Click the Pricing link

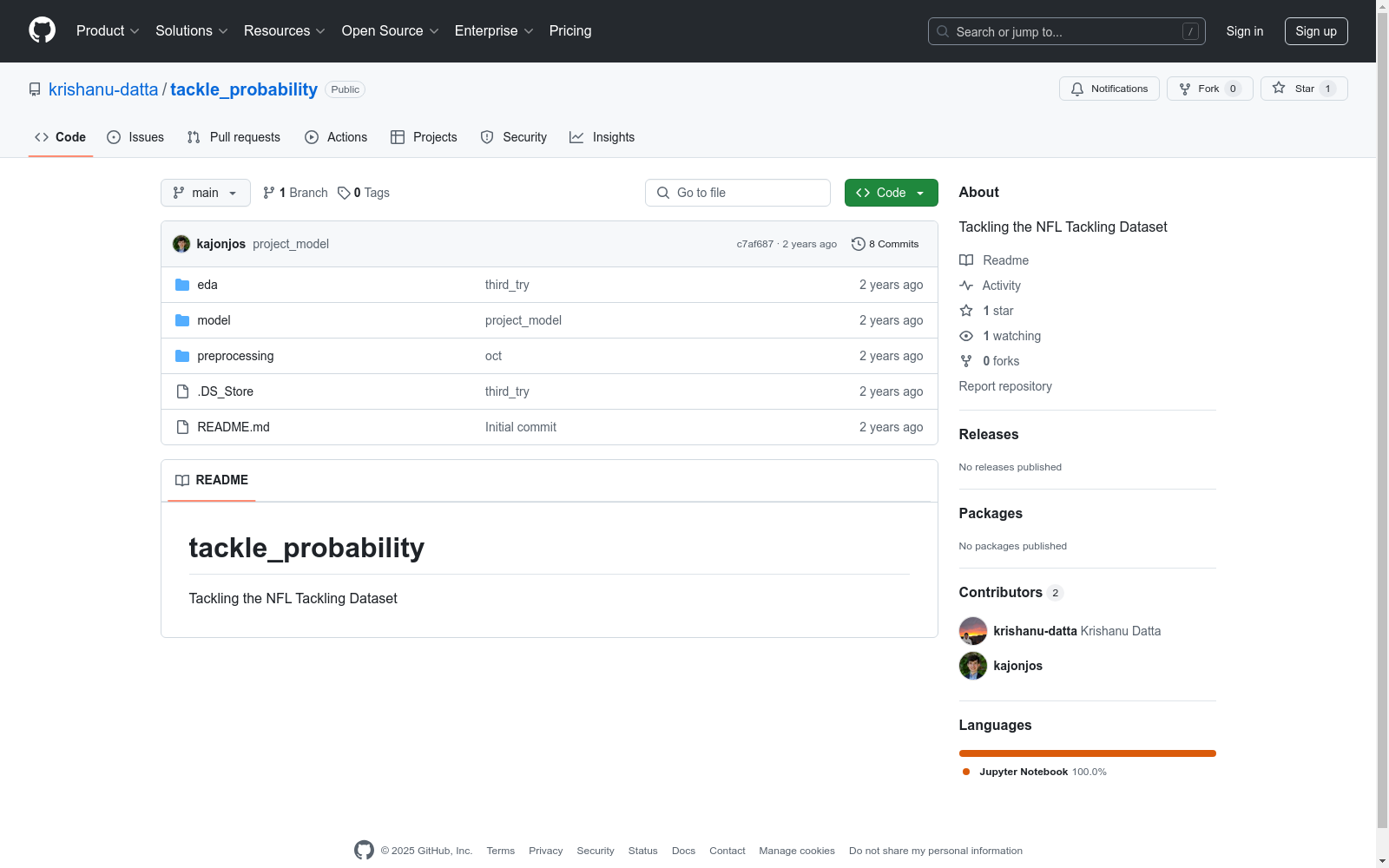[x=570, y=31]
